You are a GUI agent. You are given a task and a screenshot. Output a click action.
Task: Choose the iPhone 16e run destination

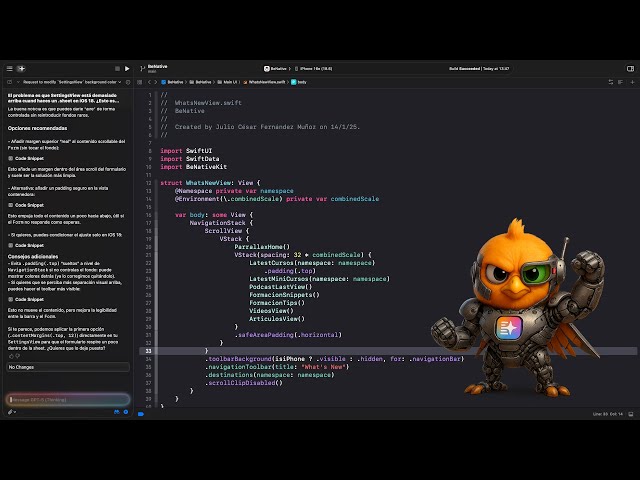pos(313,69)
